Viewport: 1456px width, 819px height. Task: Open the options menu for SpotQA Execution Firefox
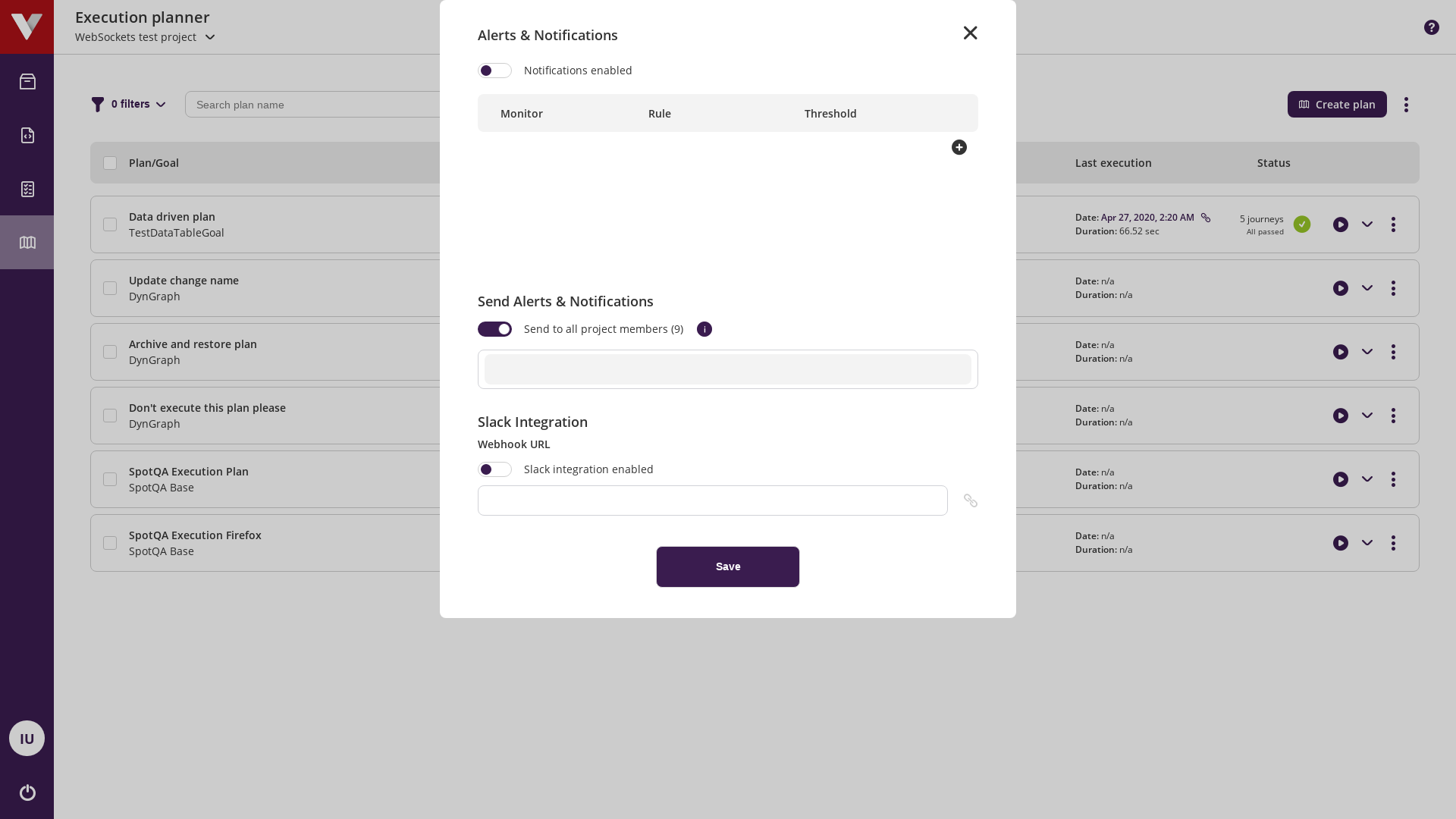[x=1394, y=543]
